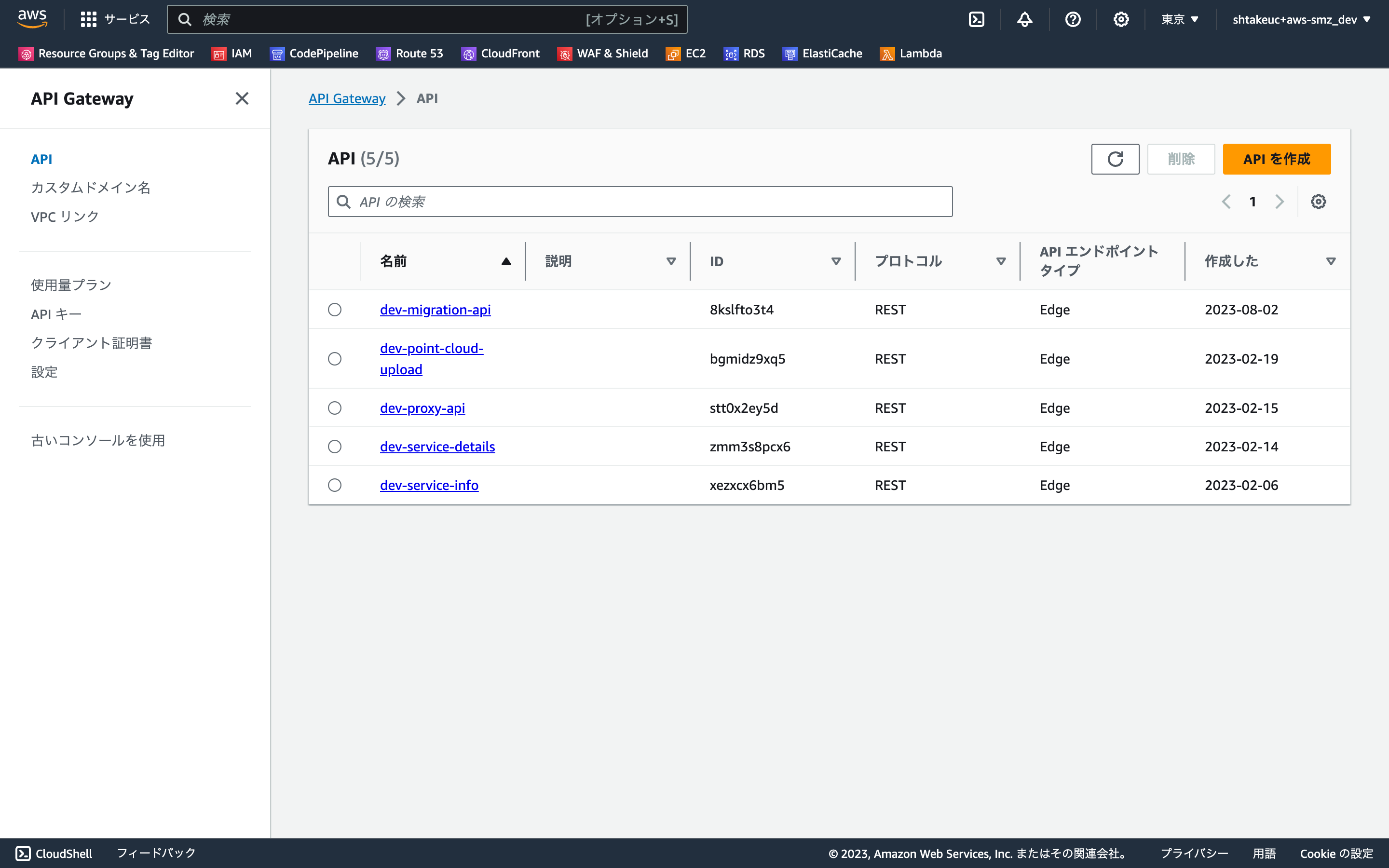The image size is (1389, 868).
Task: Open the 東京 region dropdown
Action: tap(1179, 19)
